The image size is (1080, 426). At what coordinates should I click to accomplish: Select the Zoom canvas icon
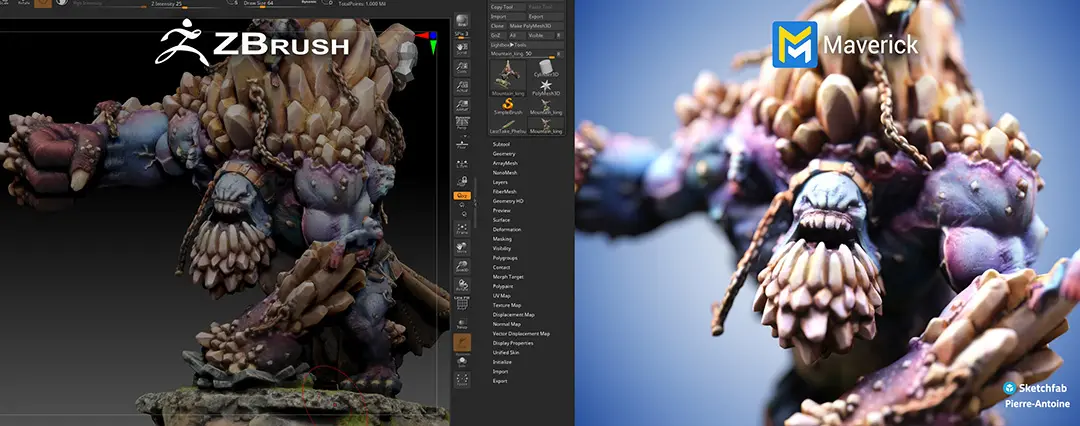point(462,68)
